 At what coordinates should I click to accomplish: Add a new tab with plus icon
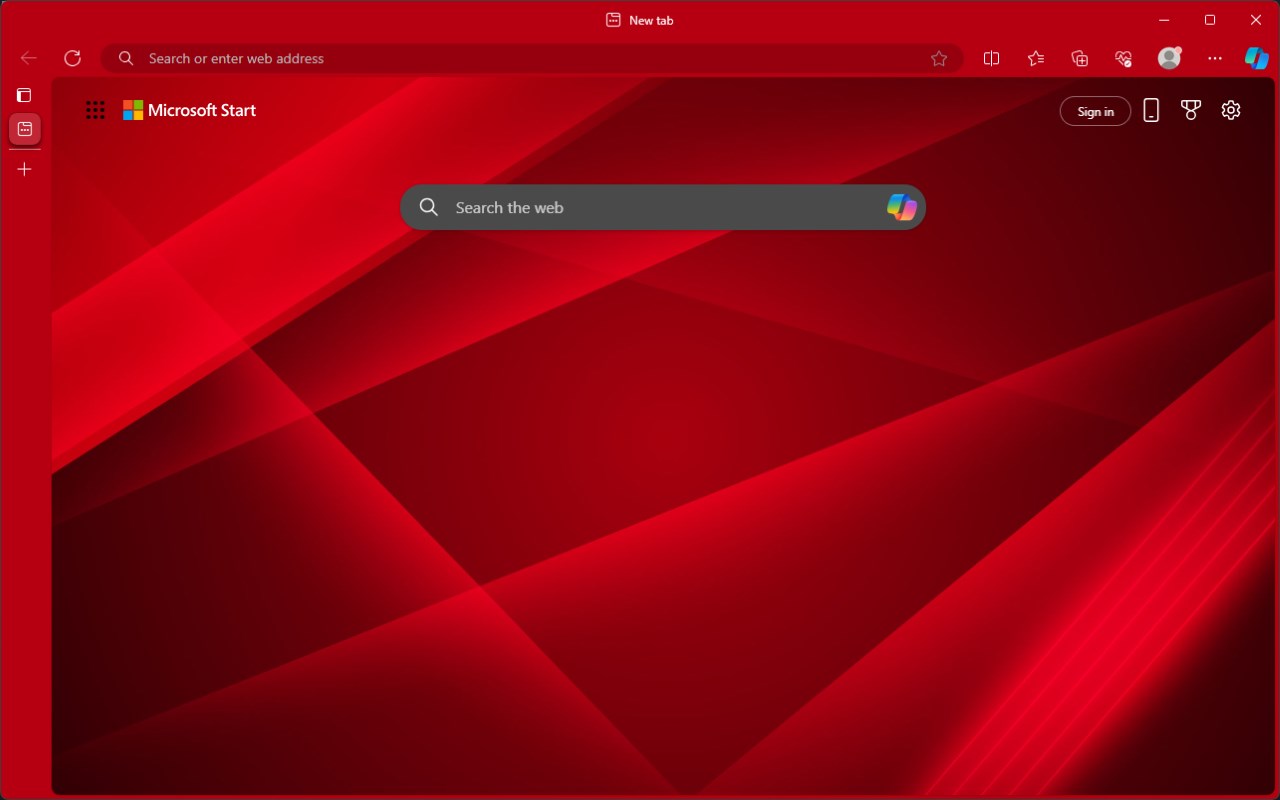(25, 169)
